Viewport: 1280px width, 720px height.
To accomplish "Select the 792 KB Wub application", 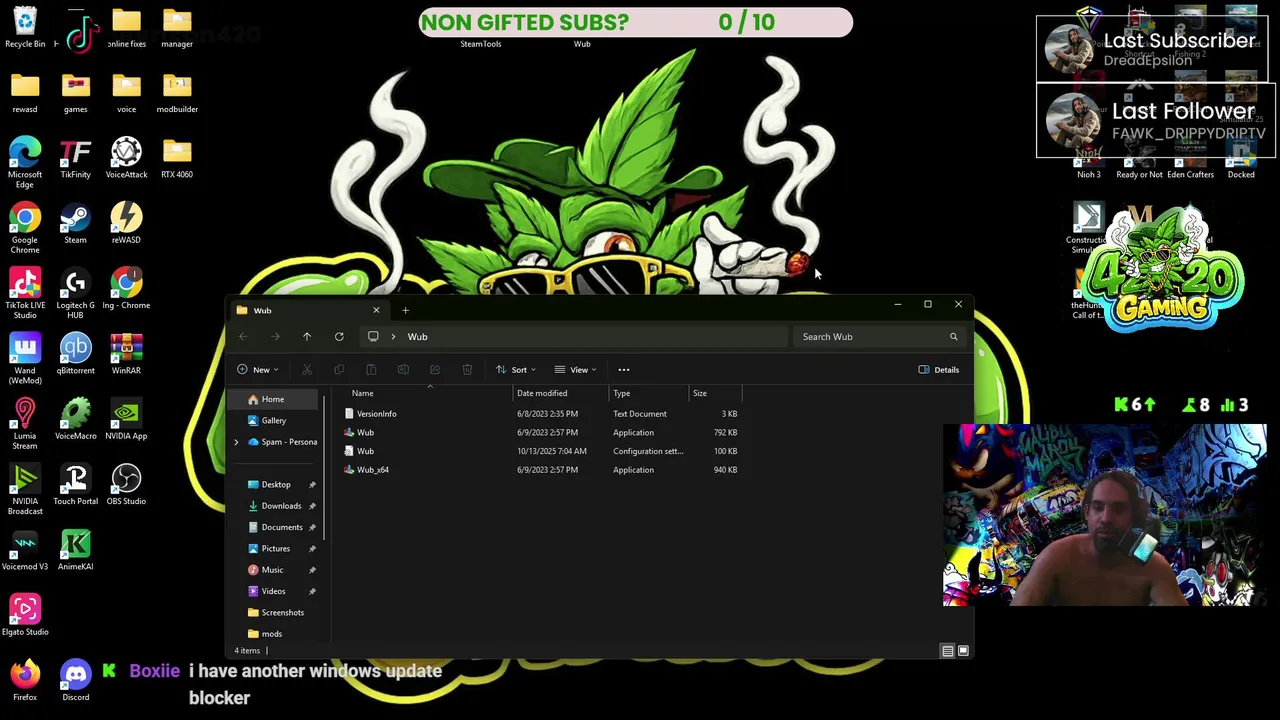I will click(x=541, y=433).
